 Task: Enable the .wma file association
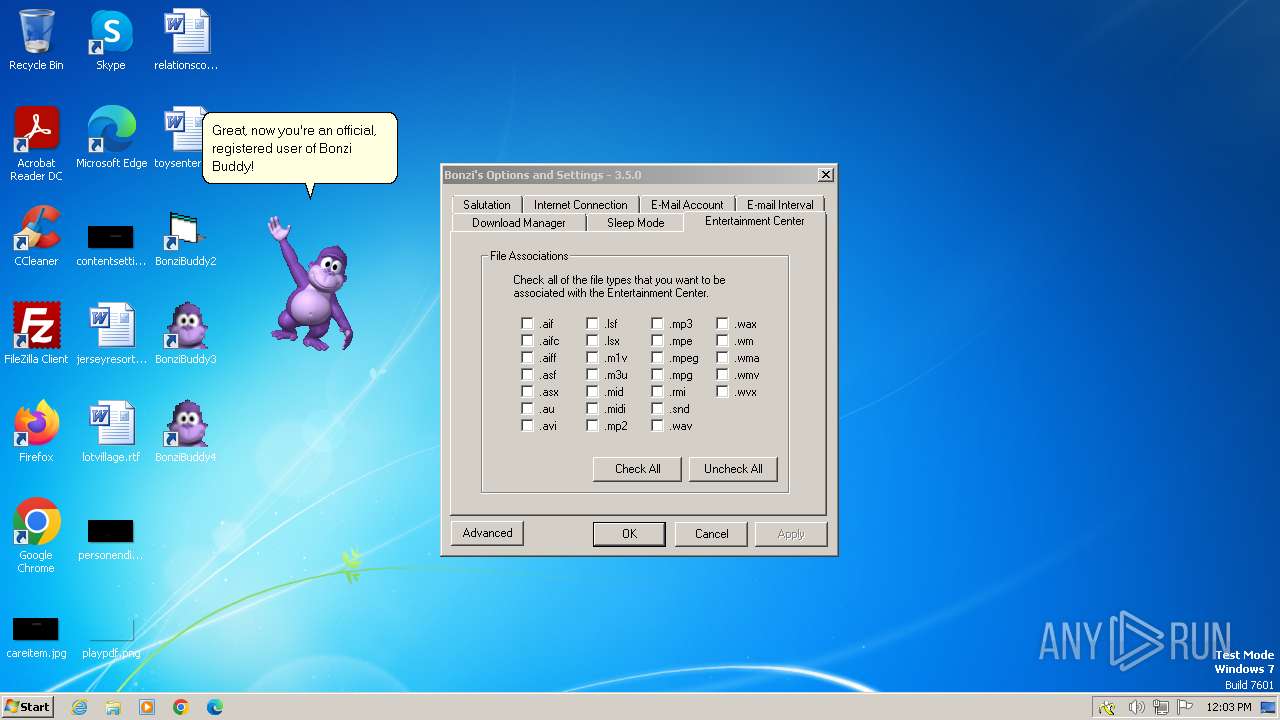tap(722, 358)
